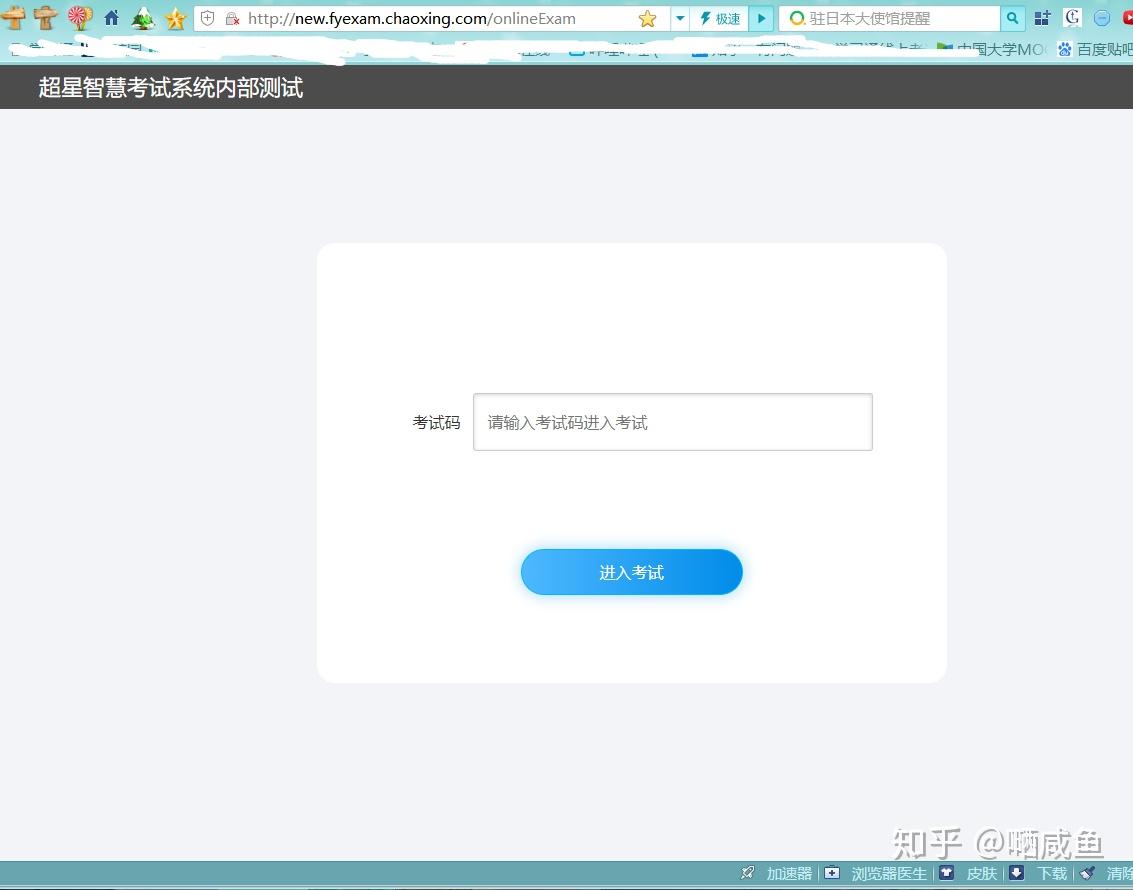Switch the 极速 browsing mode
This screenshot has width=1133, height=890.
(x=720, y=19)
